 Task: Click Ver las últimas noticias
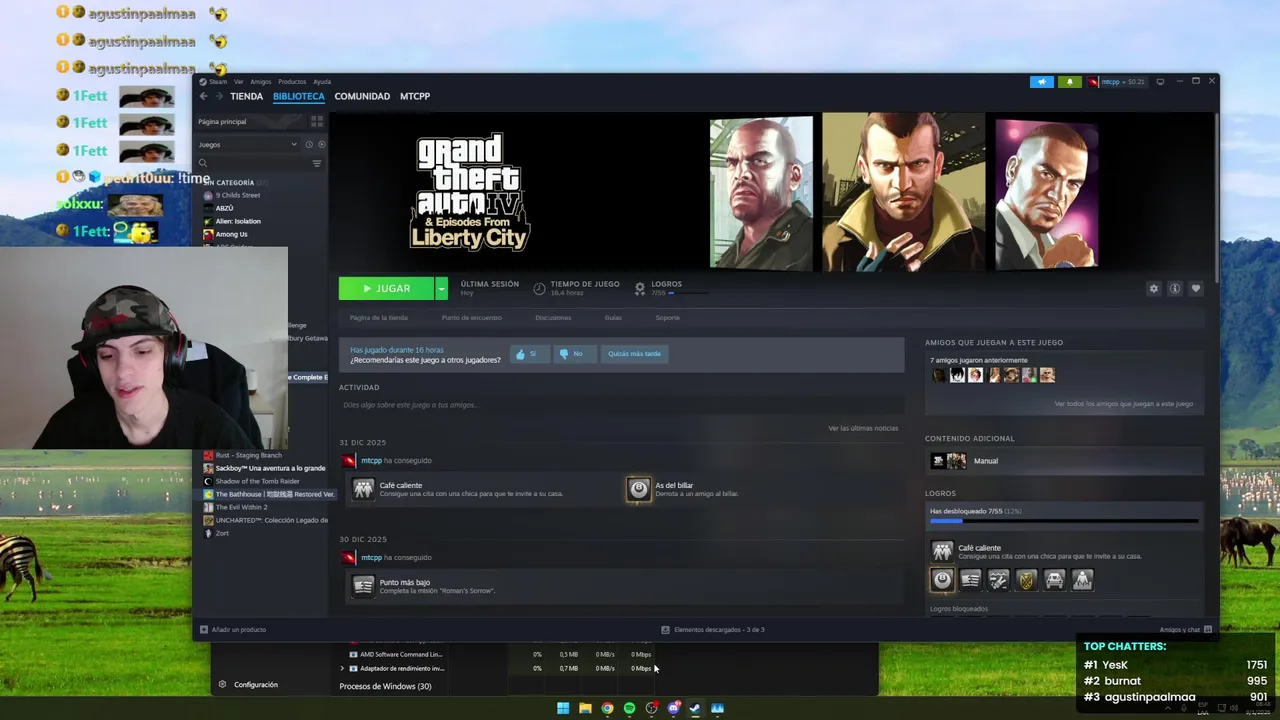click(x=863, y=428)
